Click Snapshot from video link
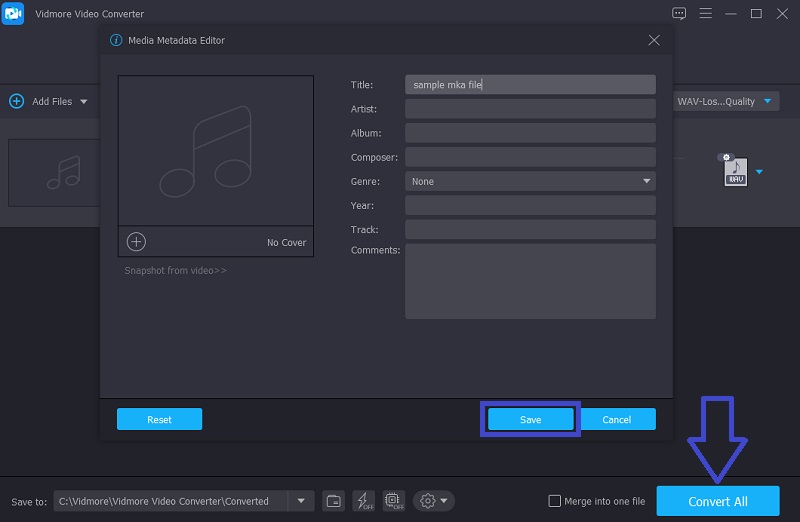Image resolution: width=800 pixels, height=522 pixels. click(x=175, y=270)
